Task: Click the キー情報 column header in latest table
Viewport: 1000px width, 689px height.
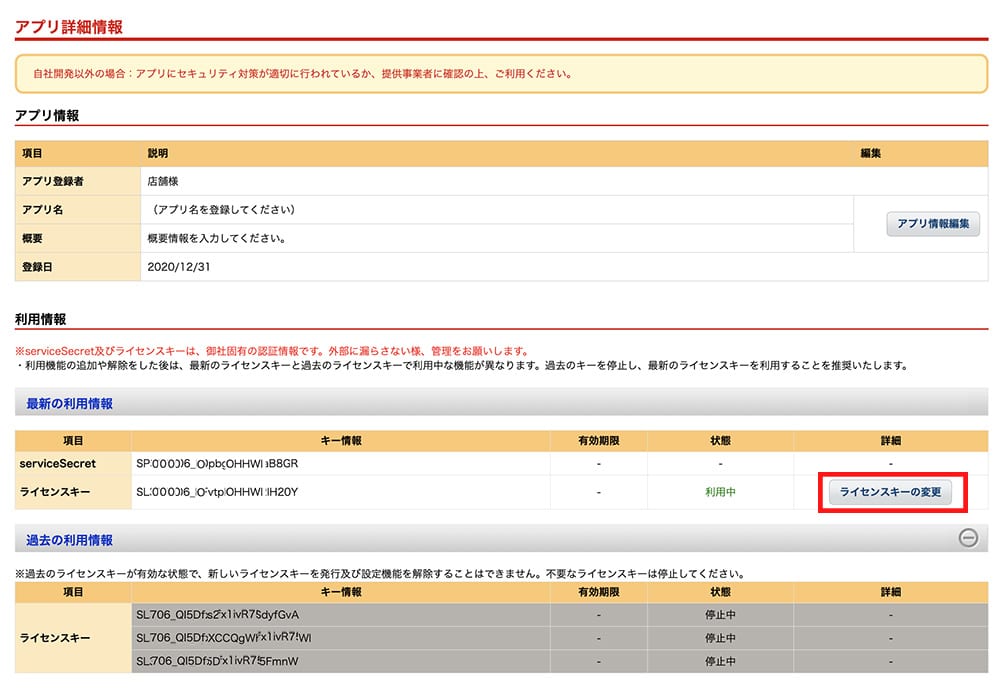Action: coord(340,440)
